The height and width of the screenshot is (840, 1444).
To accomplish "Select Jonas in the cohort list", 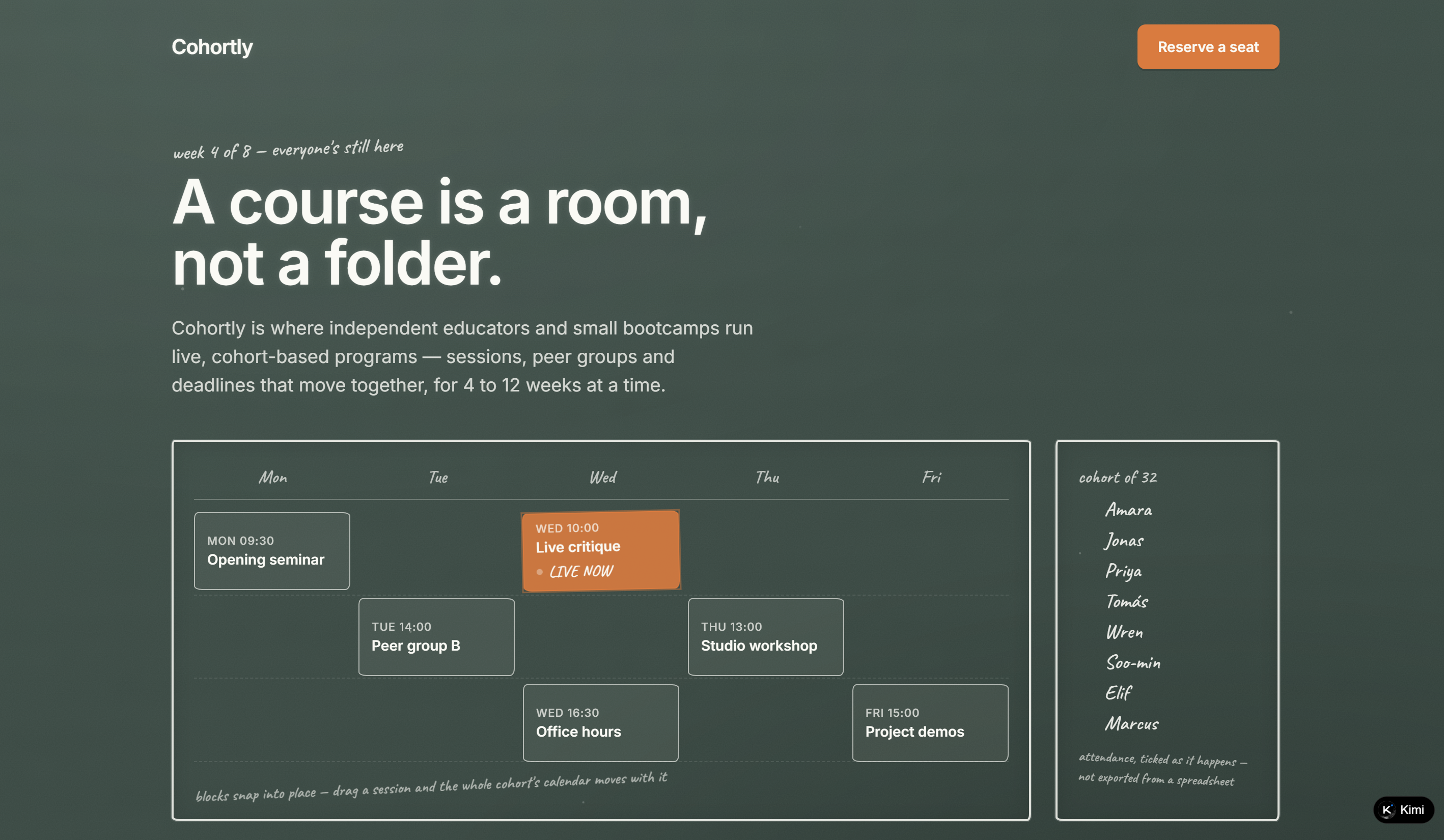I will coord(1123,540).
